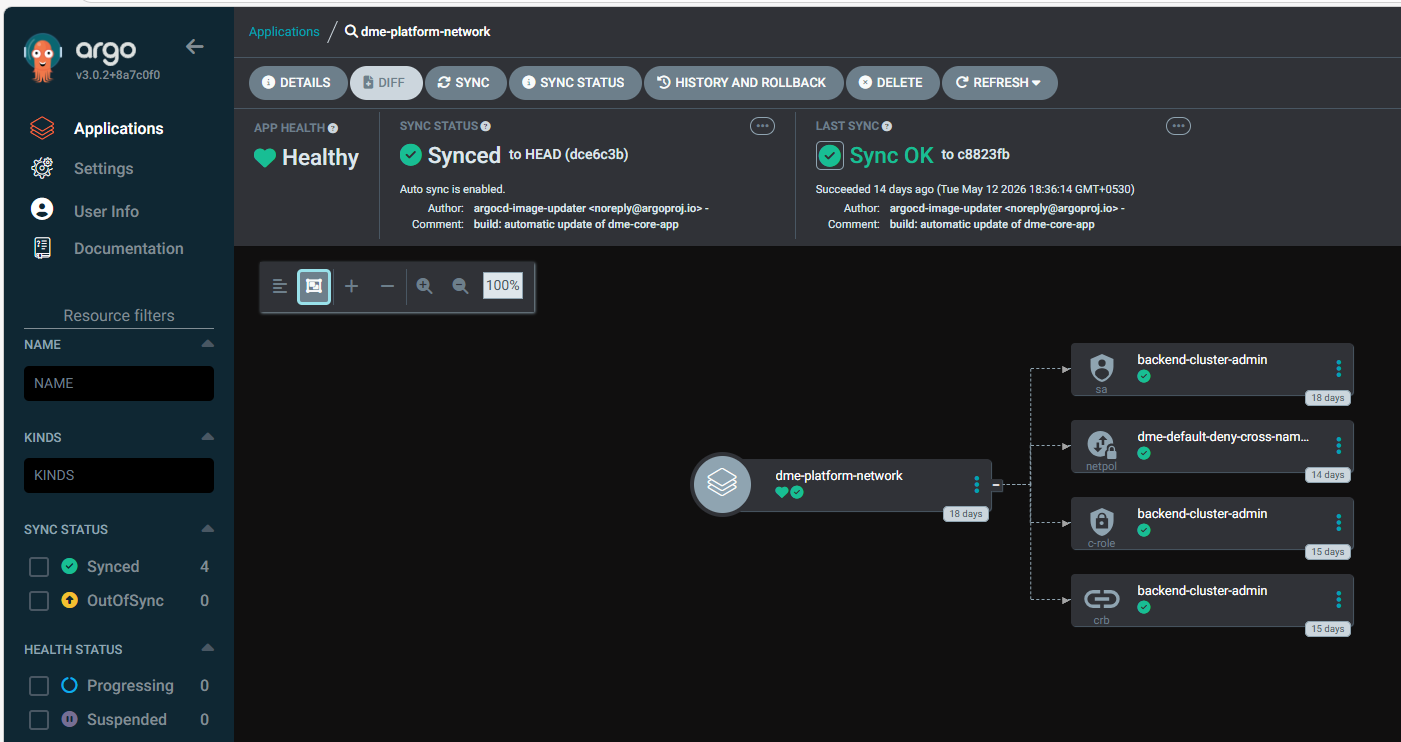Click the plus expand-all icon

pyautogui.click(x=351, y=286)
